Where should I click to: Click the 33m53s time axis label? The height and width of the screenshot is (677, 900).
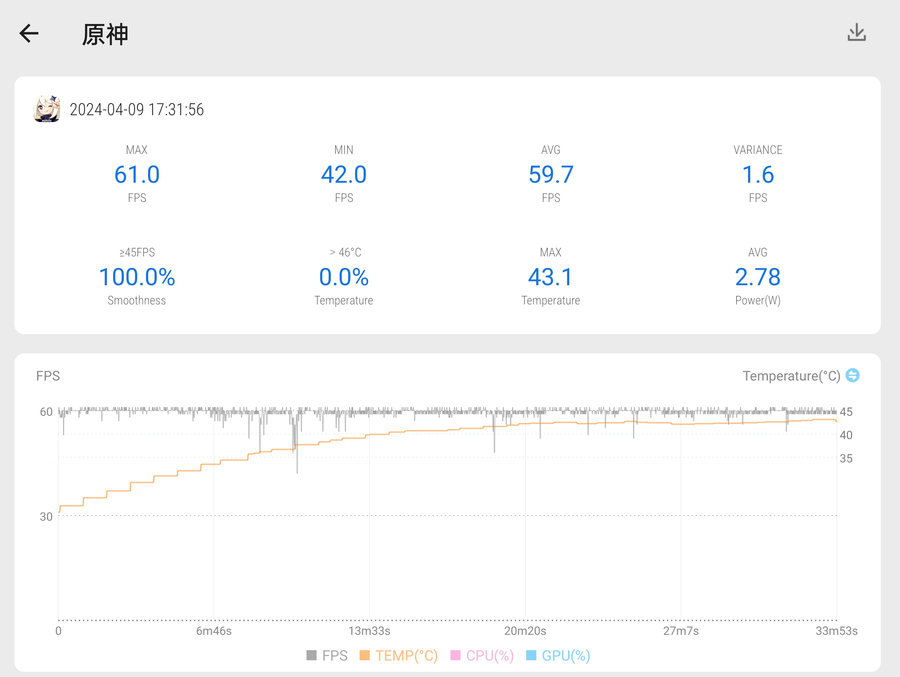836,631
